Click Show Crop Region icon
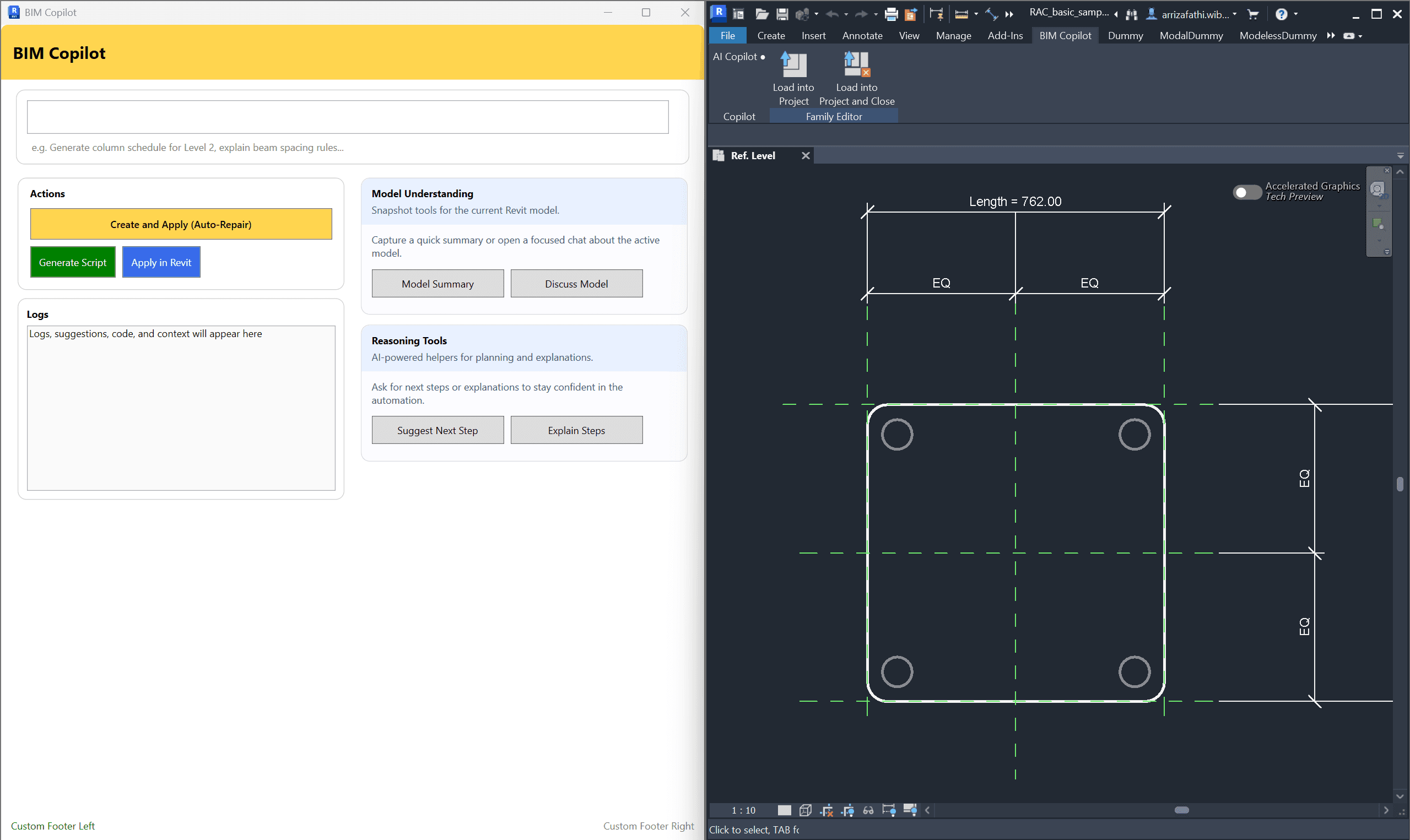The image size is (1410, 840). click(x=847, y=810)
